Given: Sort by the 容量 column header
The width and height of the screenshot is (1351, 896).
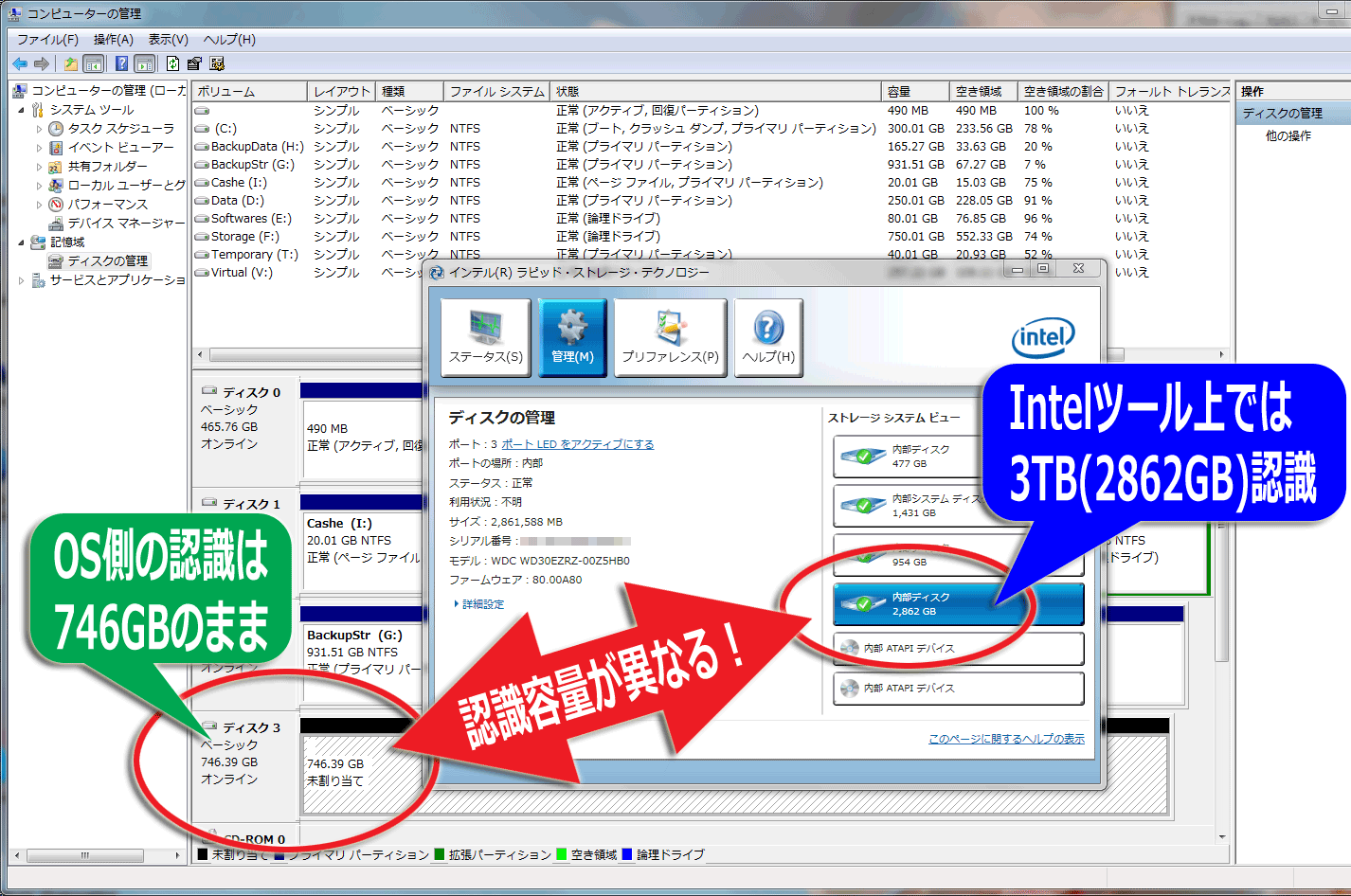Looking at the screenshot, I should pos(915,92).
